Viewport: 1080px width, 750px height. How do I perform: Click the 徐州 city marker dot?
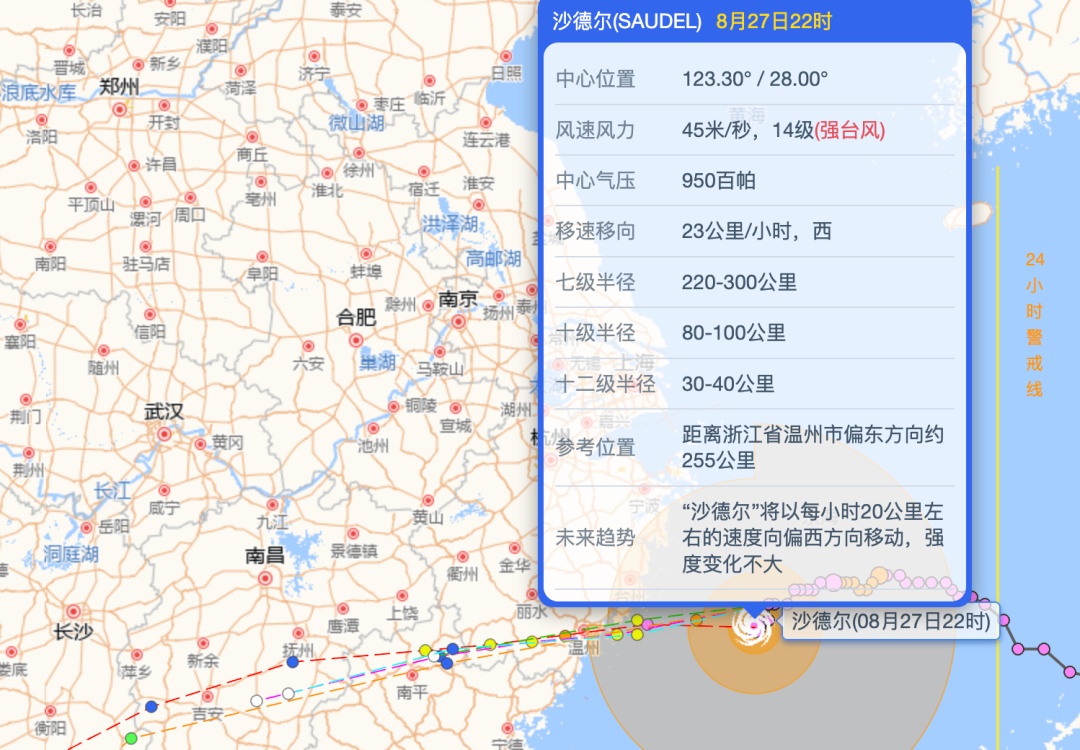click(x=359, y=153)
